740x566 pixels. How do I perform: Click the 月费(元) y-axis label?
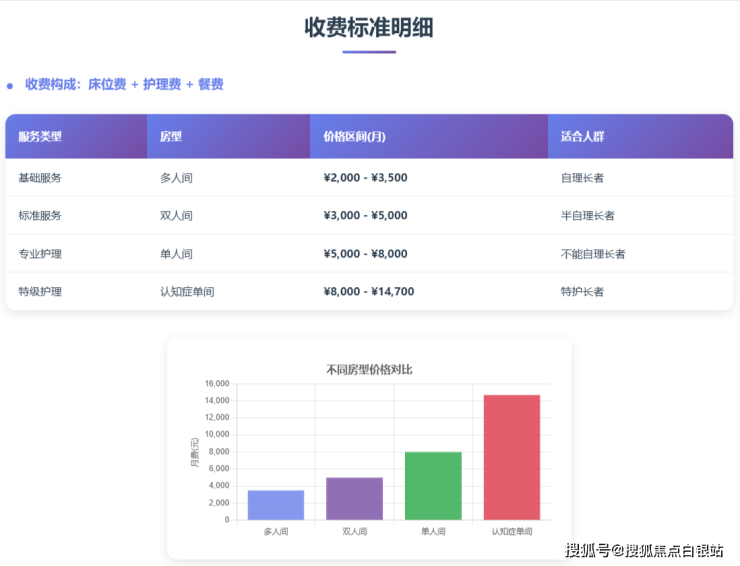195,452
